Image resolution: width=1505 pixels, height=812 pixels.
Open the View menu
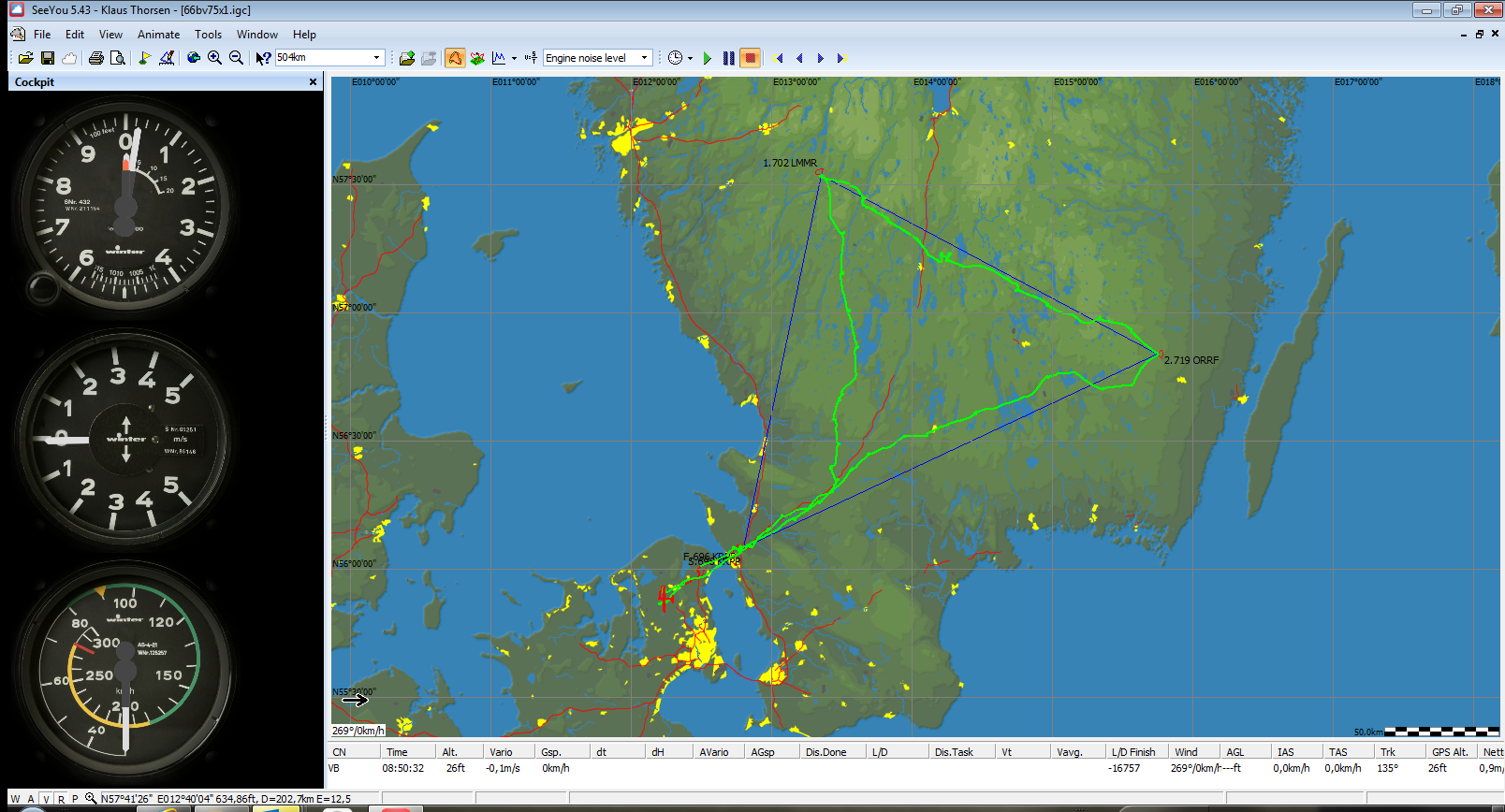tap(110, 35)
